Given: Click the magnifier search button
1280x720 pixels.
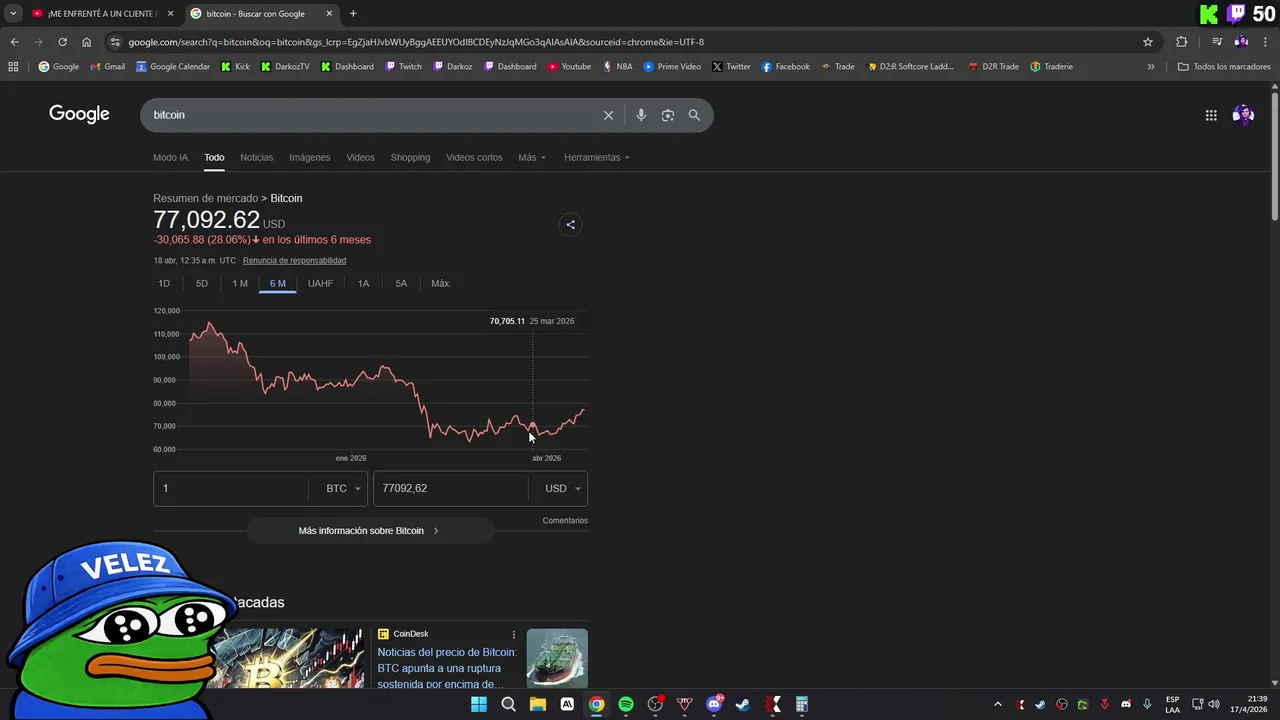Looking at the screenshot, I should click(694, 115).
